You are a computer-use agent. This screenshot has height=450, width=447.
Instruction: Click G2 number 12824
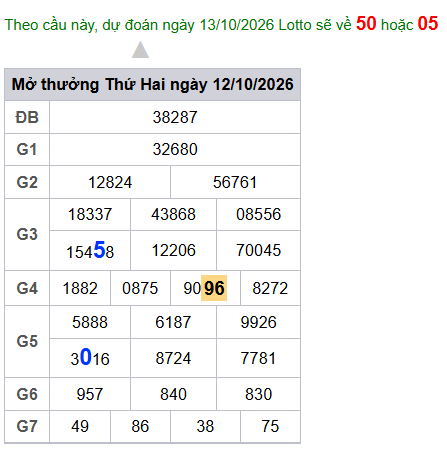tap(110, 182)
